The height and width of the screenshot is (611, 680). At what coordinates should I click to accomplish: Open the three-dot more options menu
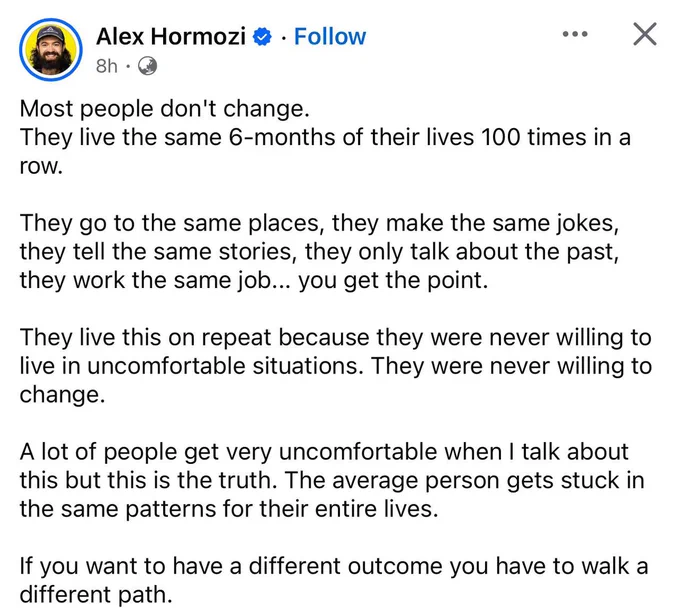pyautogui.click(x=575, y=34)
